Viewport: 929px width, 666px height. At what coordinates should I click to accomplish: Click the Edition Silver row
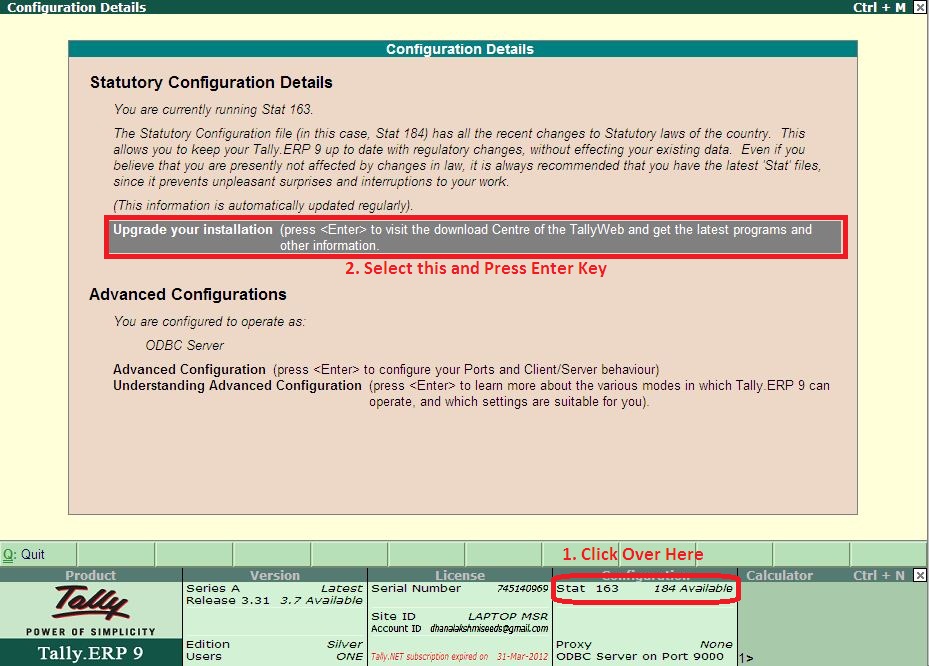(274, 644)
